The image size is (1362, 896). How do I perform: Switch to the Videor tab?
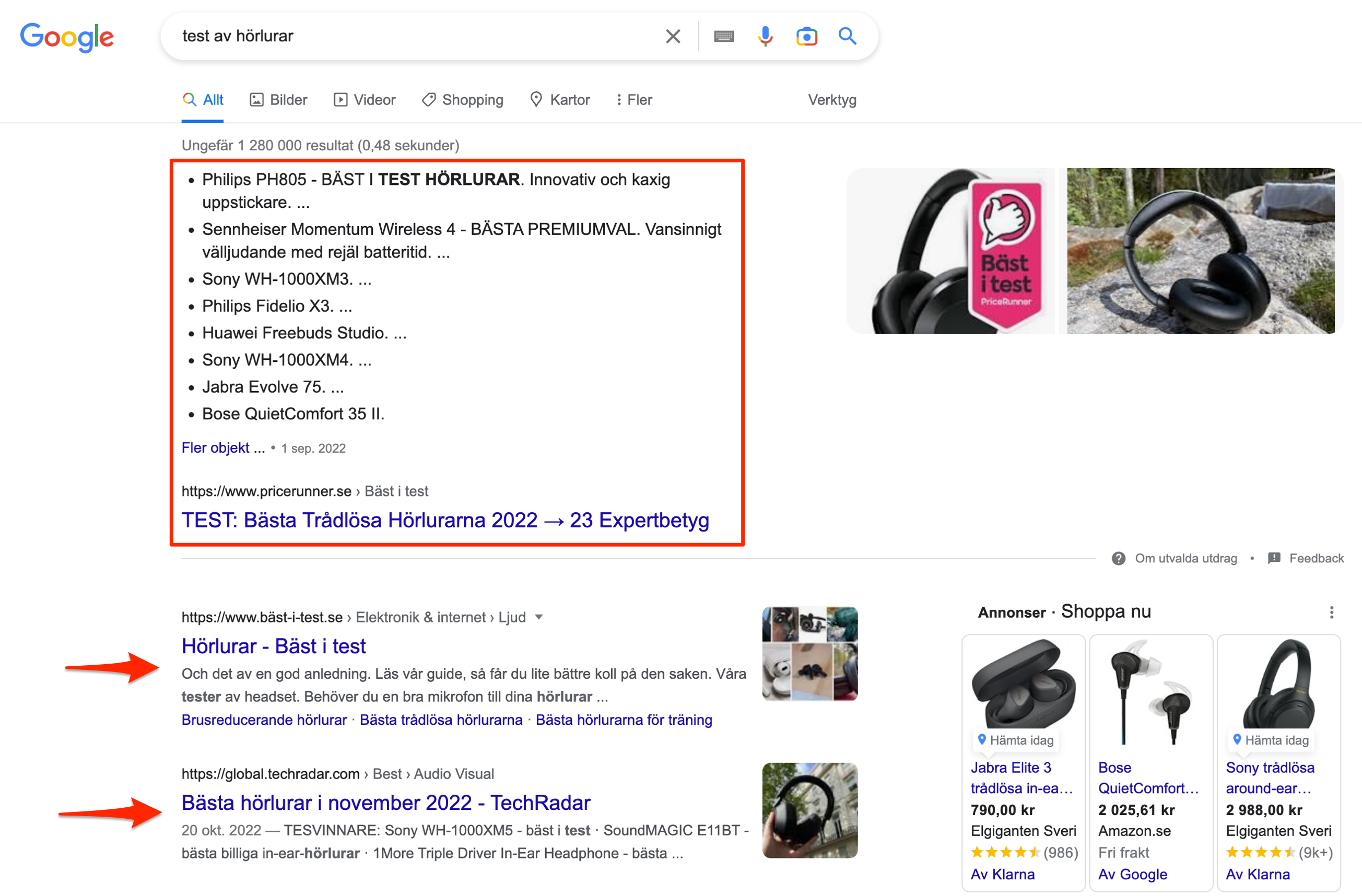point(365,100)
